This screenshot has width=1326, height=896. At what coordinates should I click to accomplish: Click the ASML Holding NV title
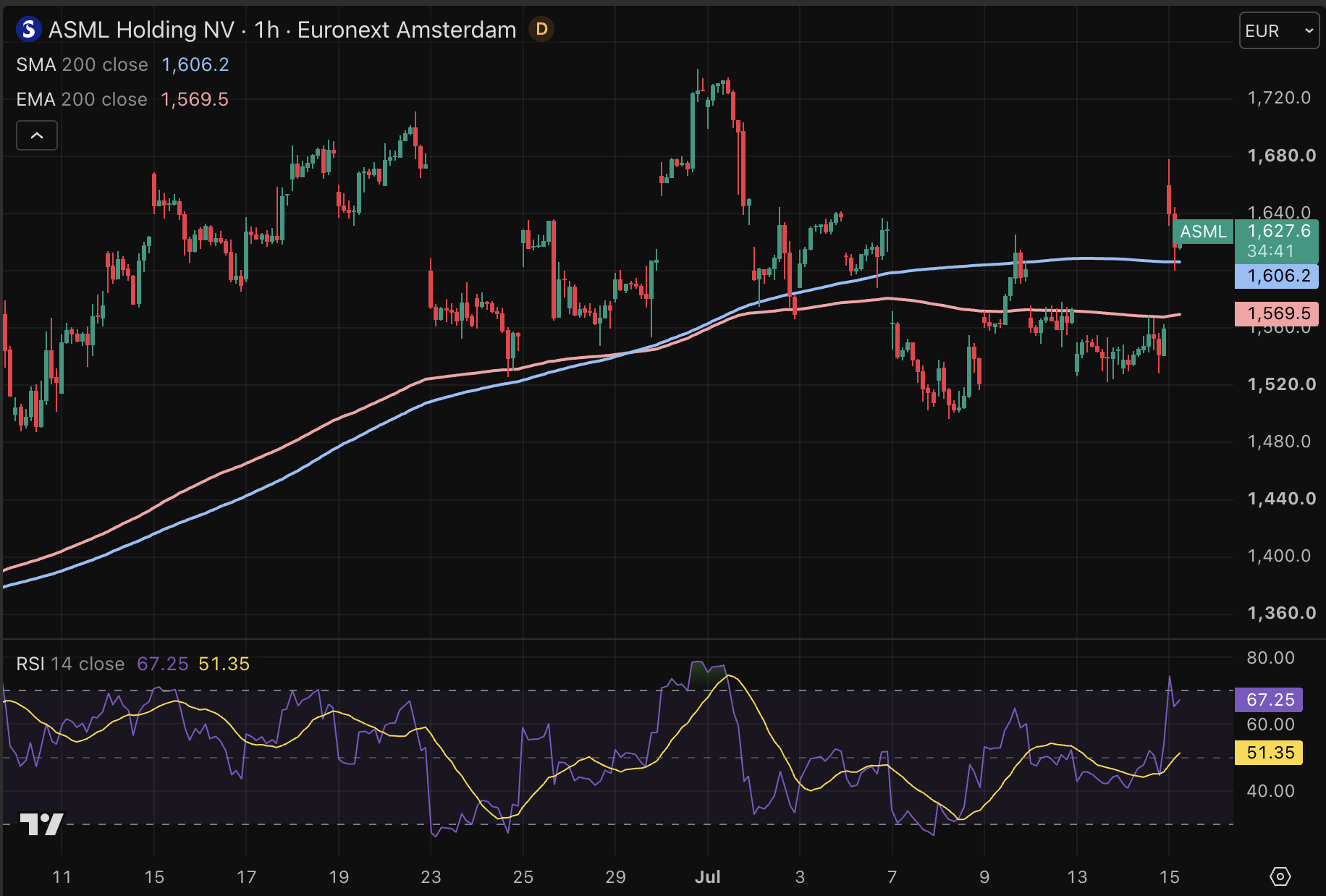[141, 30]
